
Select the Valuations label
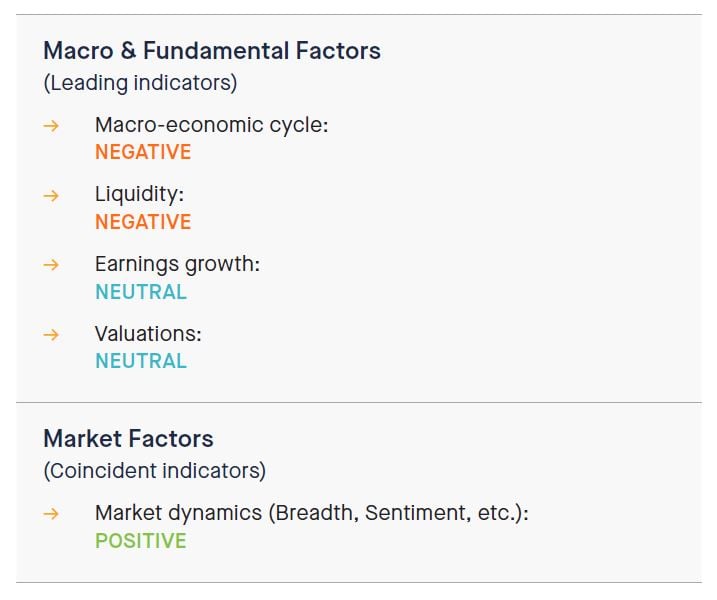148,334
